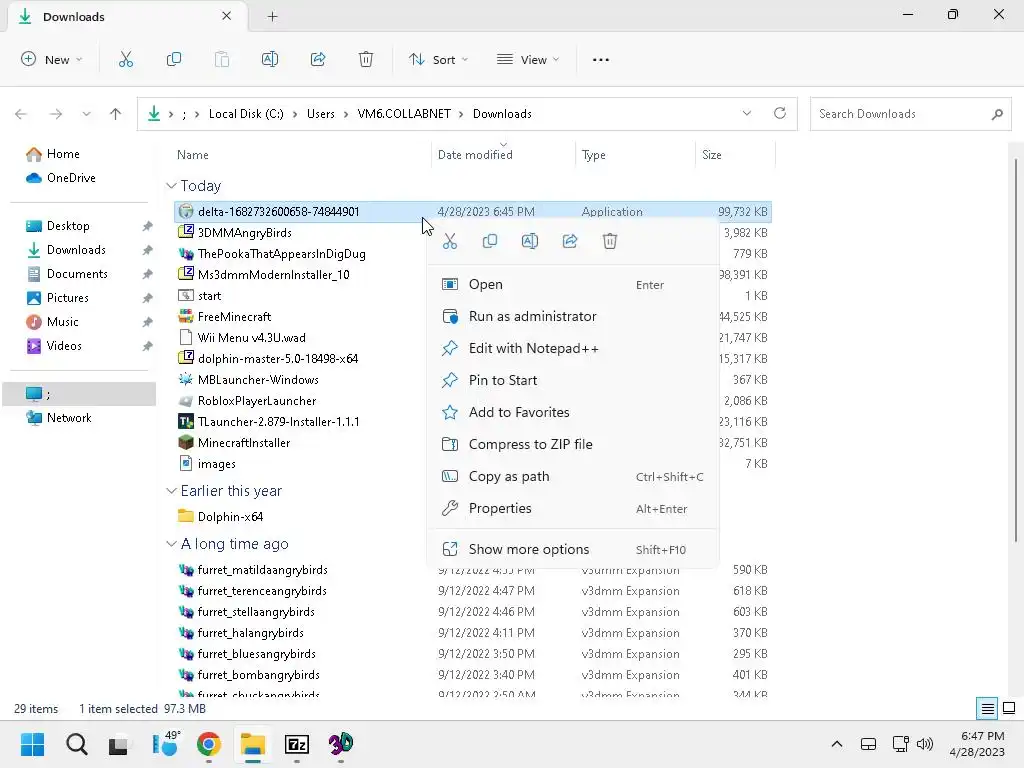
Task: Click the Rename icon in the context menu
Action: pos(530,241)
